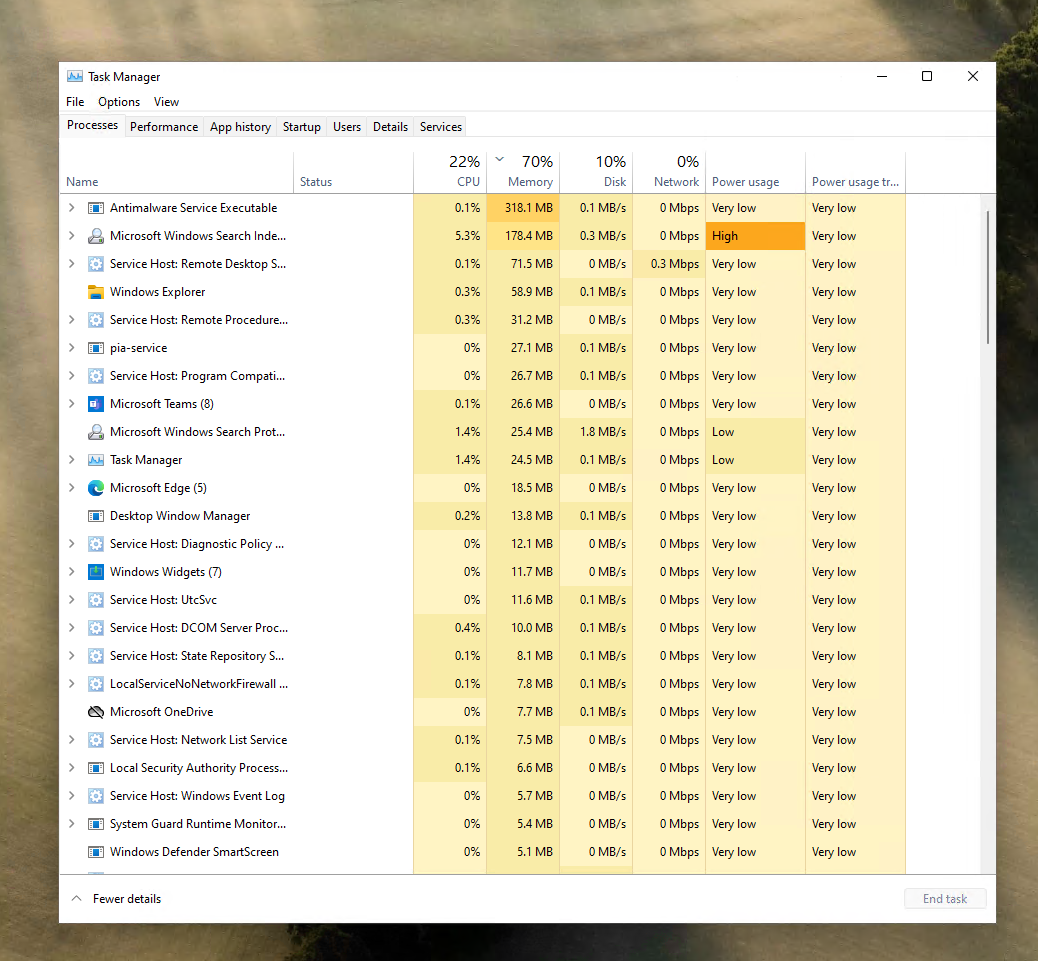Select the Windows Explorer folder icon
The image size is (1038, 961).
(96, 292)
